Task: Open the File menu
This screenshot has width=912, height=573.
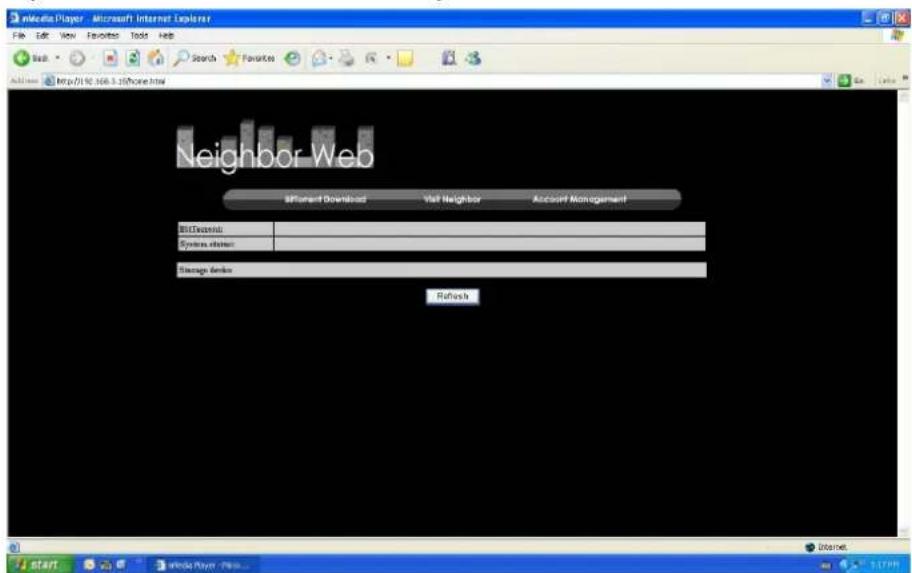Action: tap(19, 35)
